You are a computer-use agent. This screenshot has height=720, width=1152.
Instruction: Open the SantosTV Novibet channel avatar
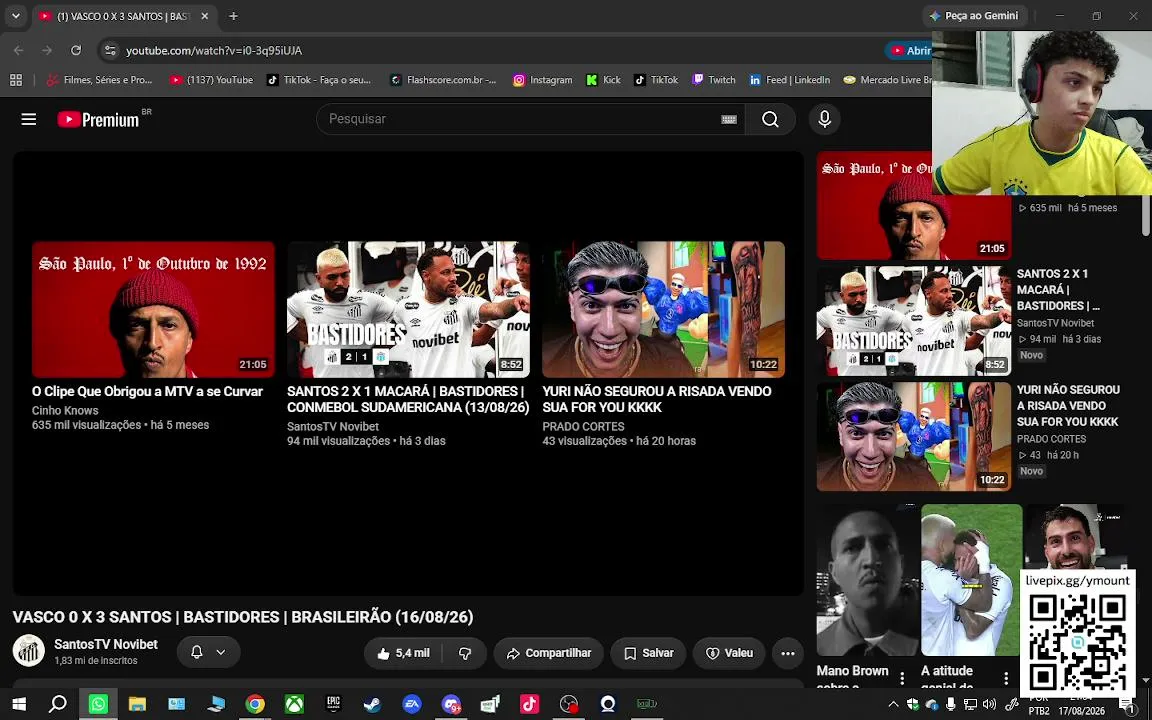[29, 651]
